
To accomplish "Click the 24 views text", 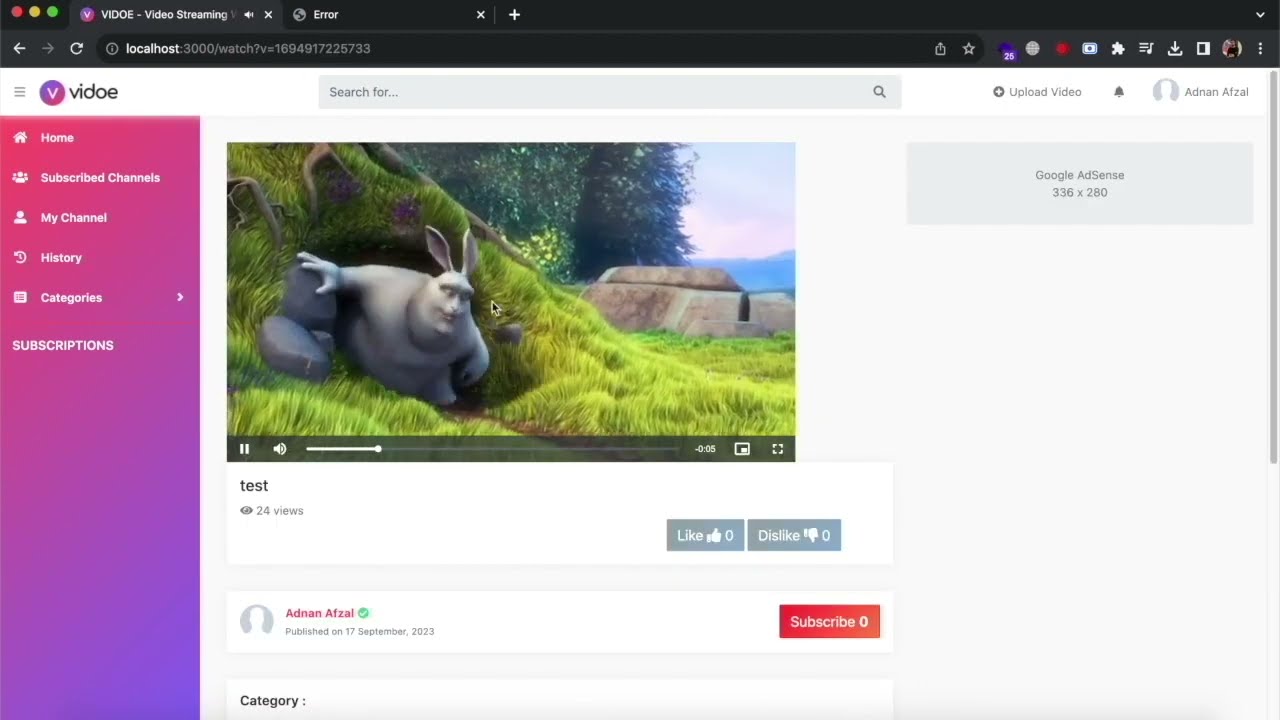I will 279,510.
